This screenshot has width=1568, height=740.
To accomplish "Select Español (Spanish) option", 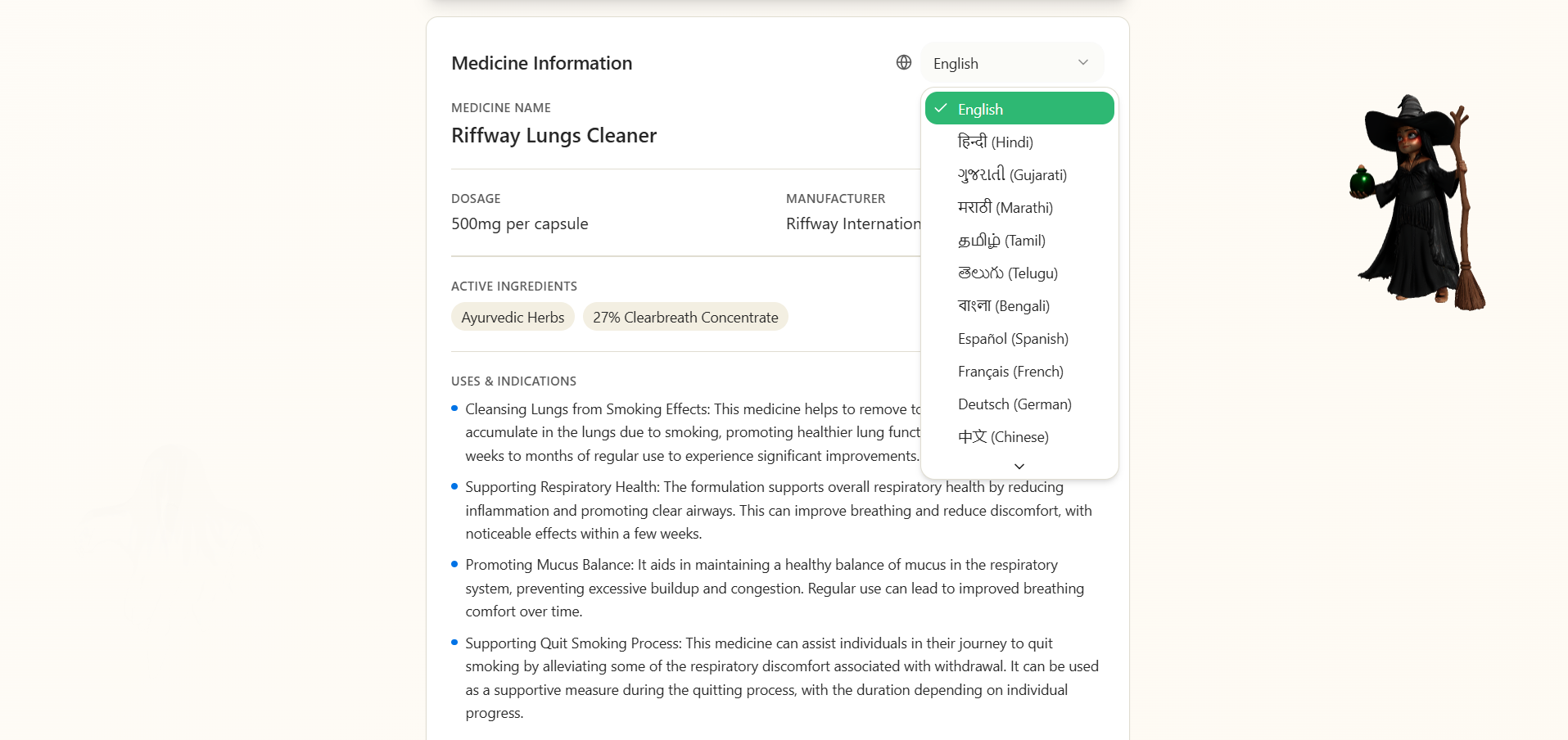I will [1013, 339].
